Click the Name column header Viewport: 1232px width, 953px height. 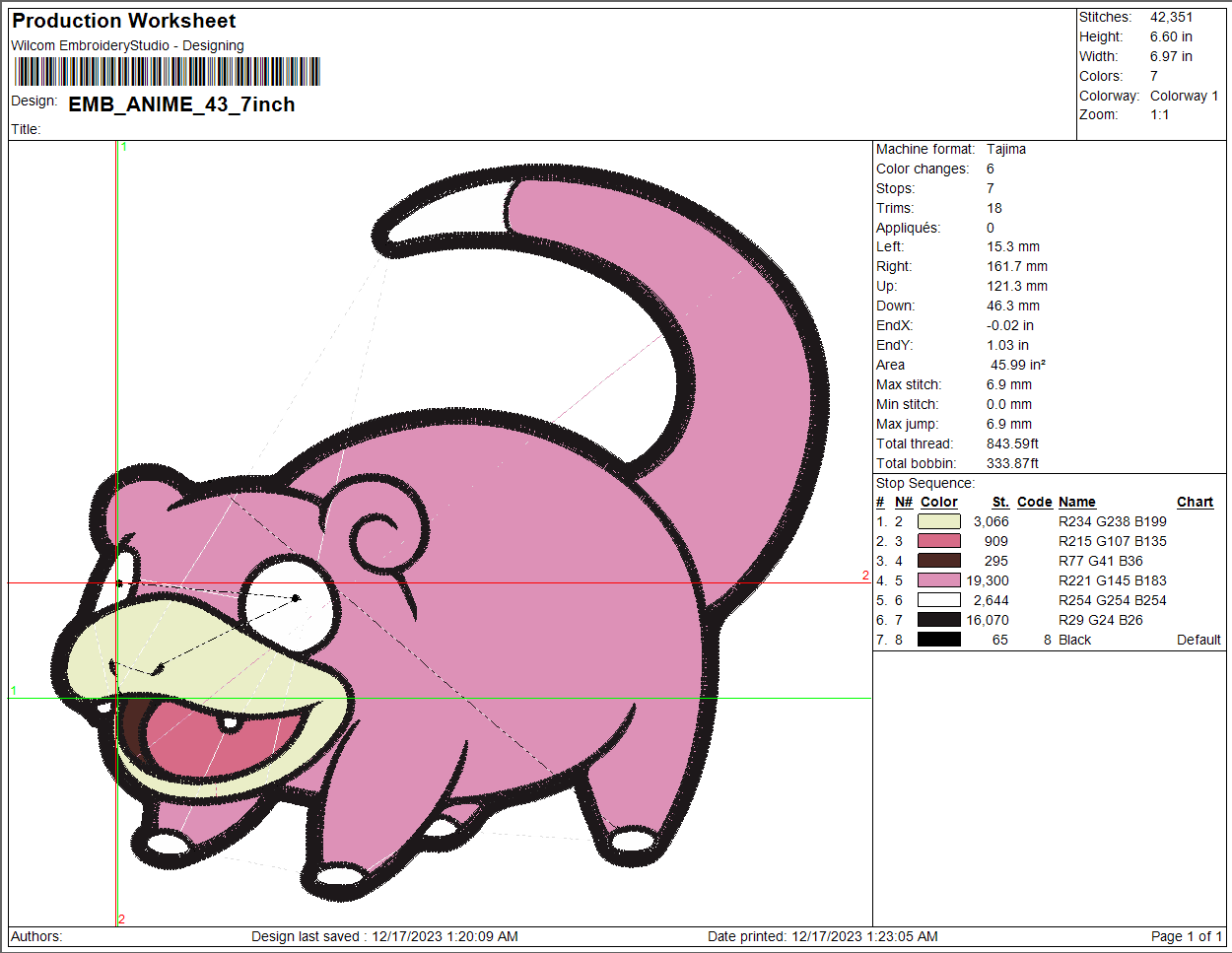pos(1076,502)
